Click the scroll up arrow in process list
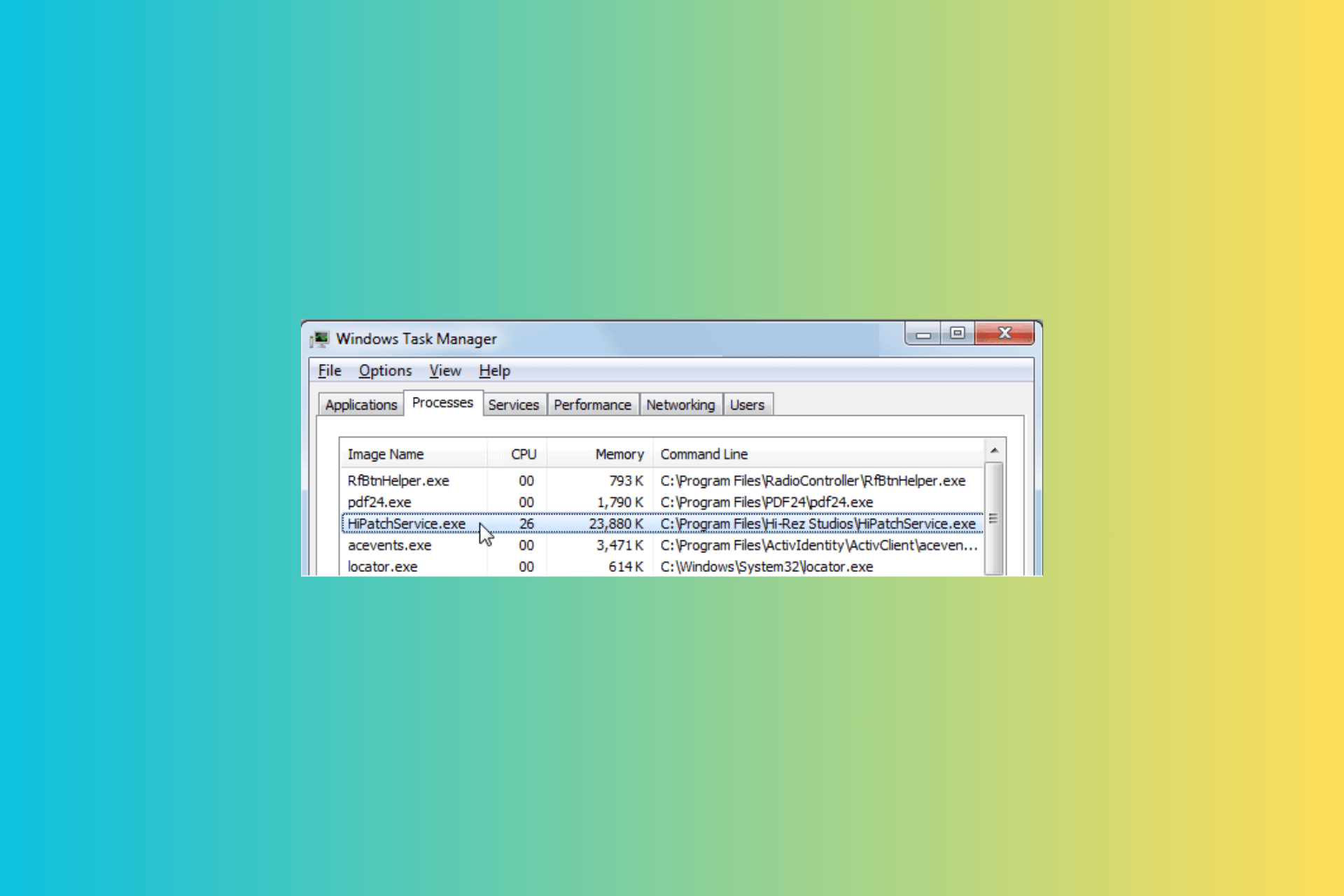Viewport: 1344px width, 896px height. pos(994,450)
